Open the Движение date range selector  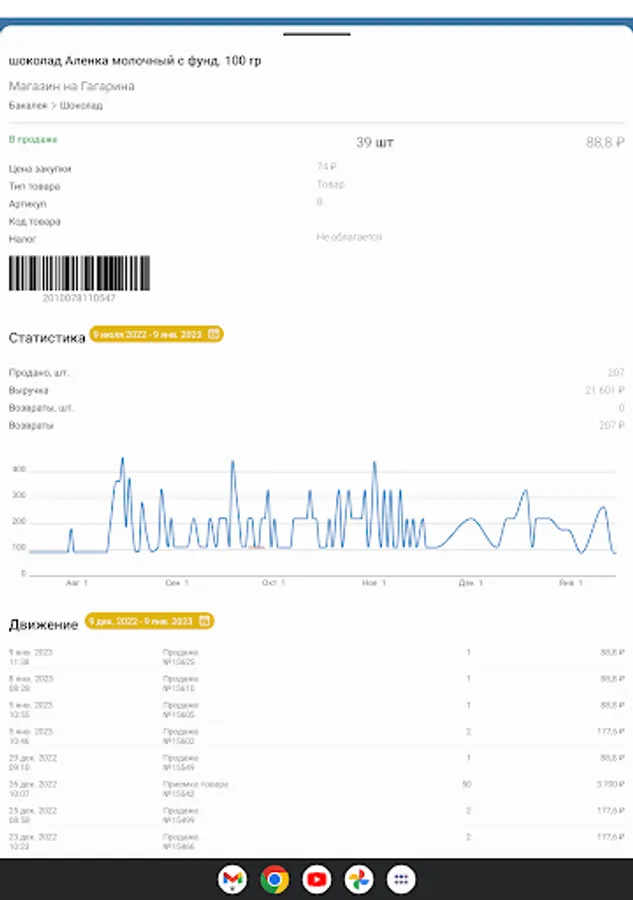tap(149, 621)
